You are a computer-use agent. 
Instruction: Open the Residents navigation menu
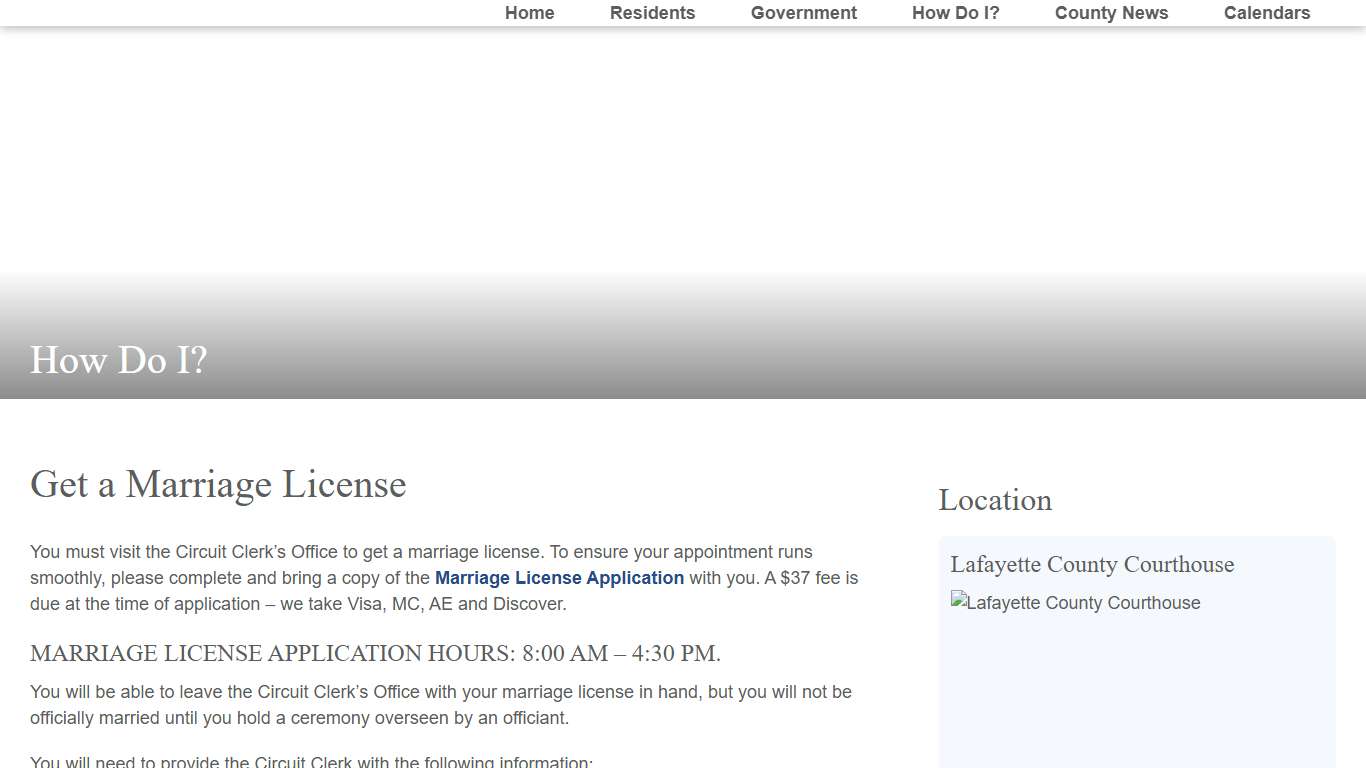(652, 13)
